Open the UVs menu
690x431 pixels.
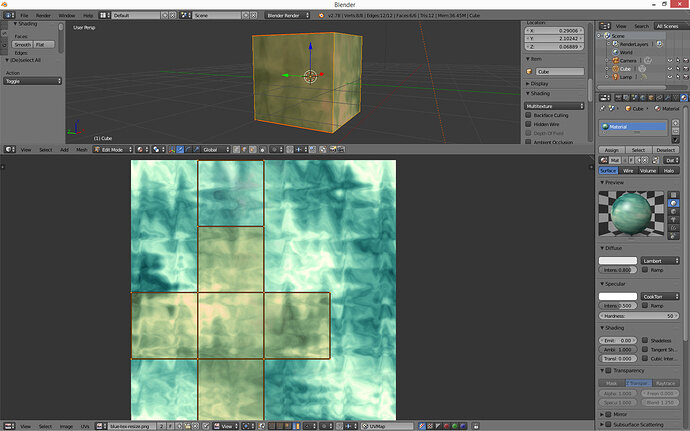84,426
